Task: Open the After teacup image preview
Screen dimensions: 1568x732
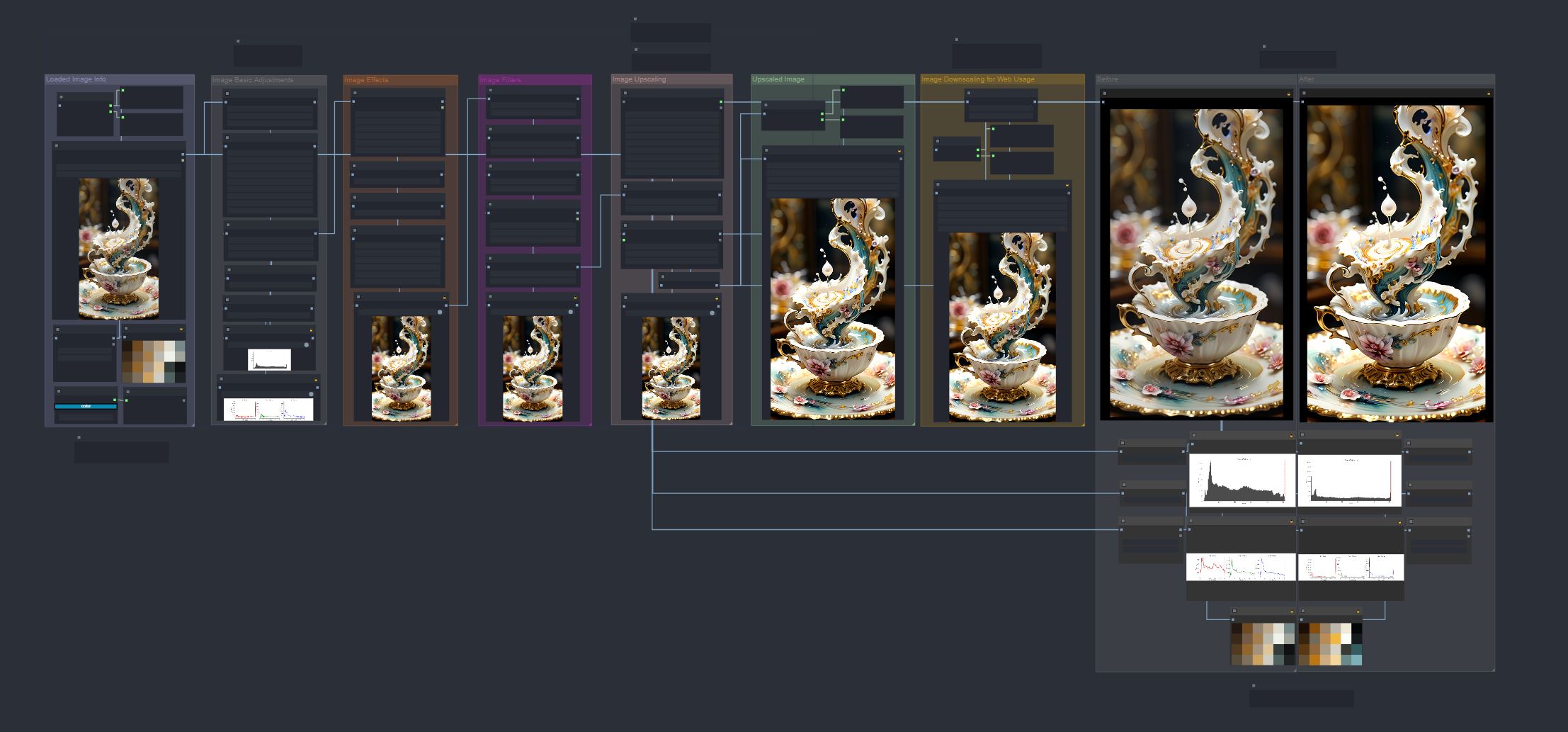Action: click(x=1395, y=264)
